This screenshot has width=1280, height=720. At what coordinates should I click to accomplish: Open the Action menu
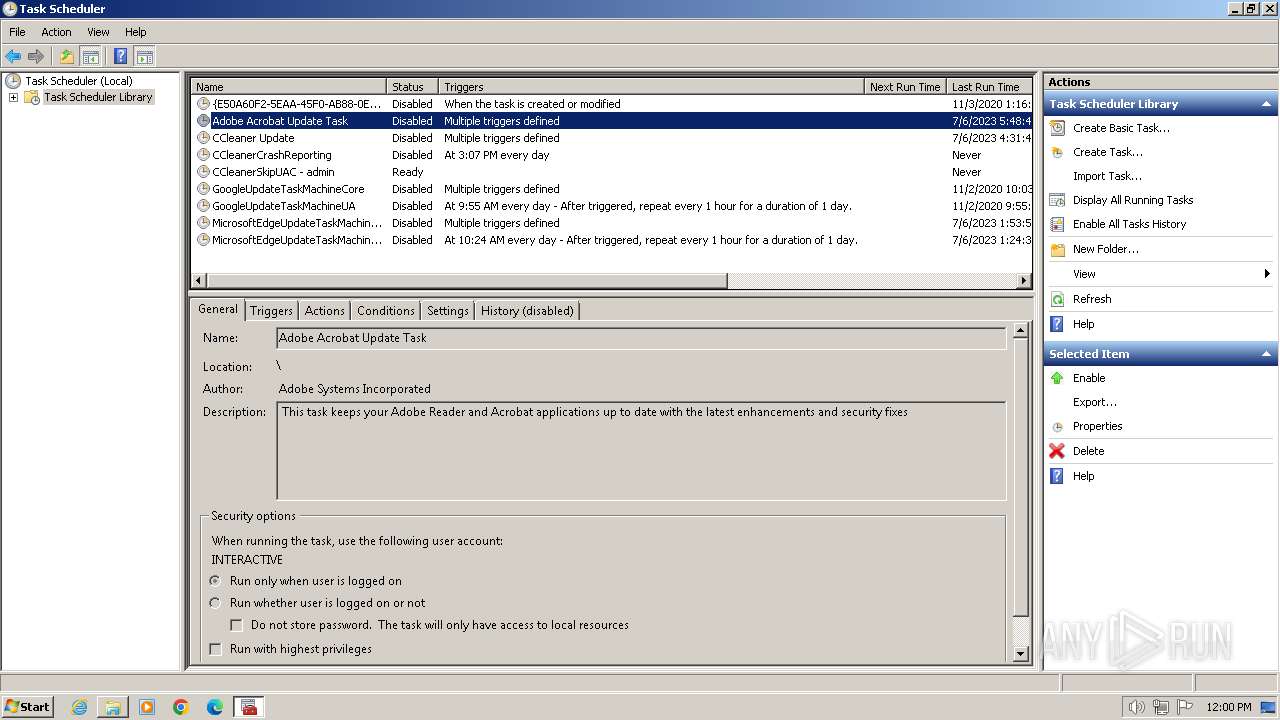56,32
